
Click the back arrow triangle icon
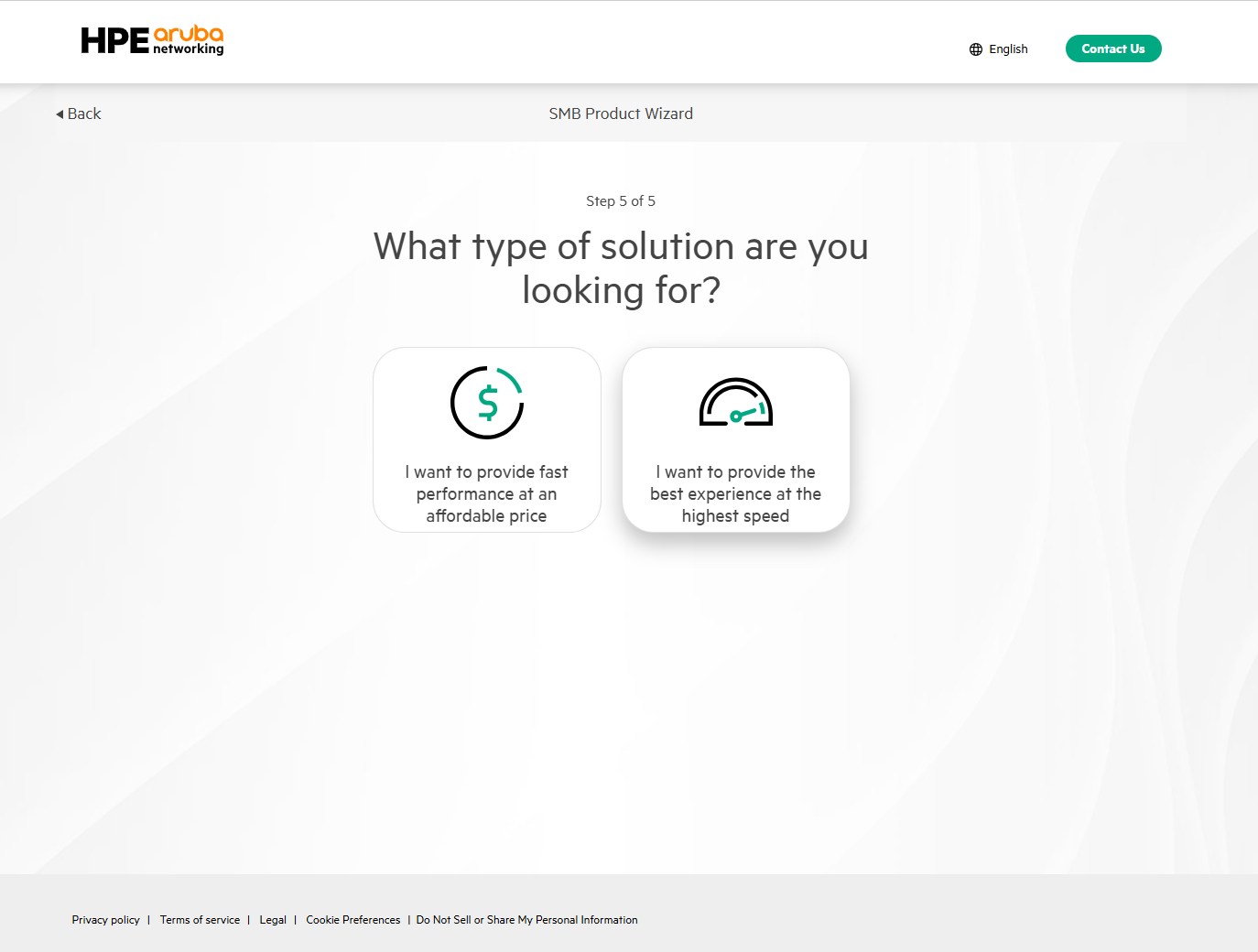(60, 114)
